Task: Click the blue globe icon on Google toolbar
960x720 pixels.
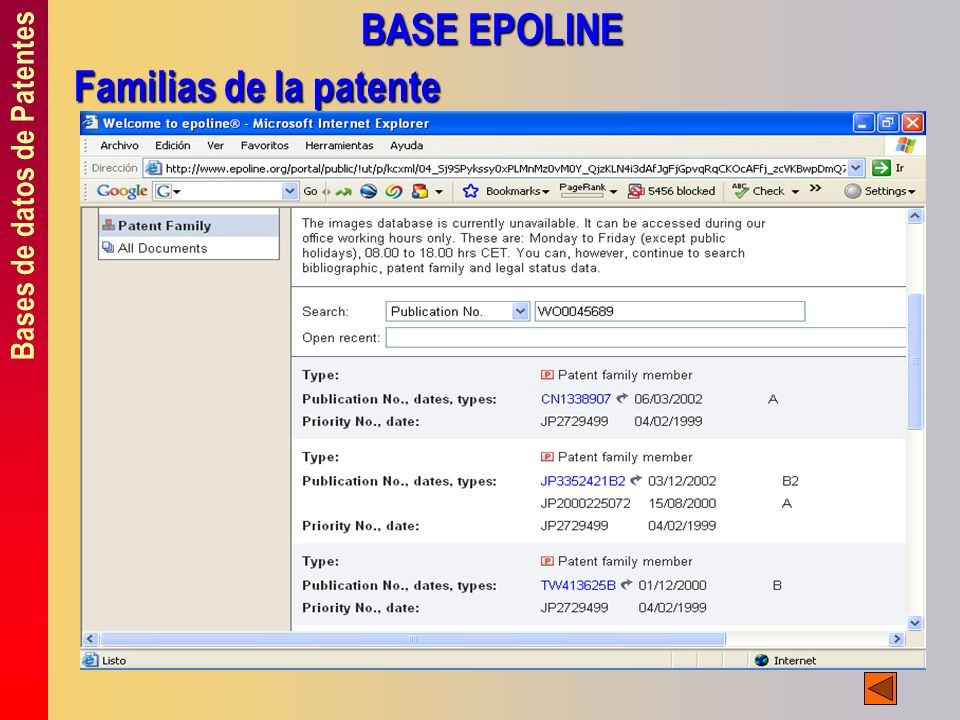Action: tap(368, 192)
